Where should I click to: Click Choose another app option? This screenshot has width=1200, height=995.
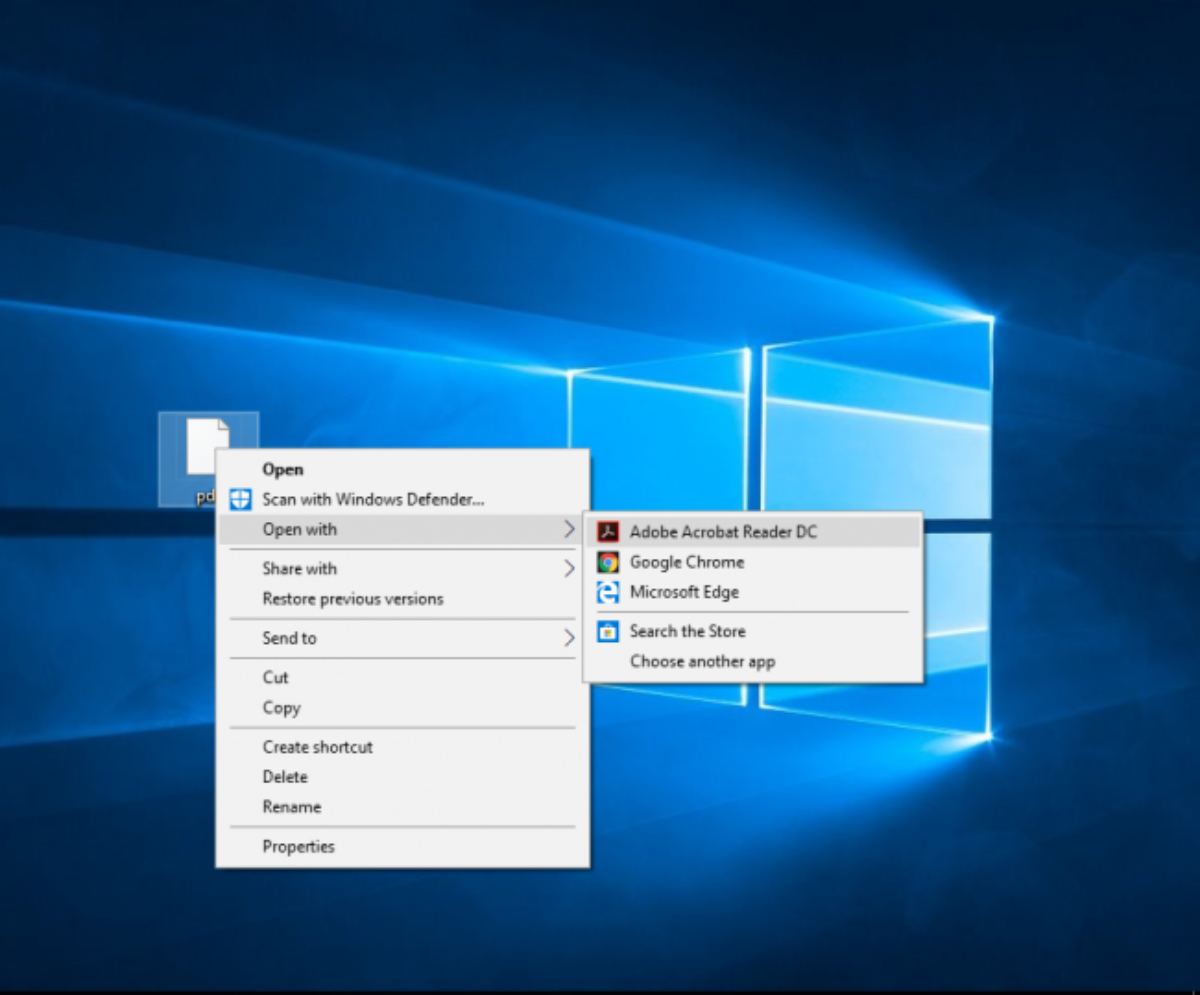(x=702, y=661)
